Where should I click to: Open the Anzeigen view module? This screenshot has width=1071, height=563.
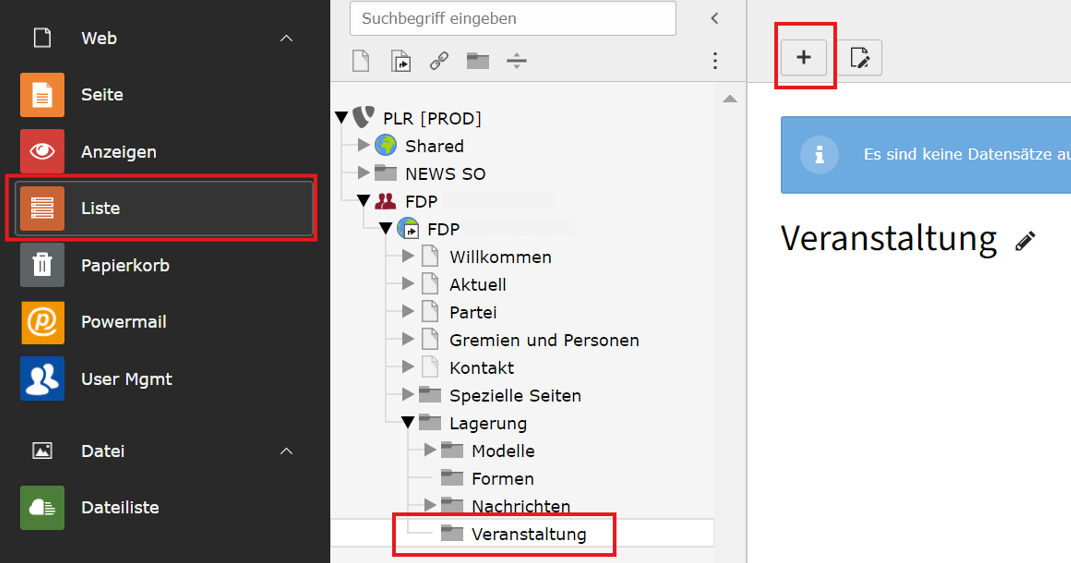click(164, 152)
